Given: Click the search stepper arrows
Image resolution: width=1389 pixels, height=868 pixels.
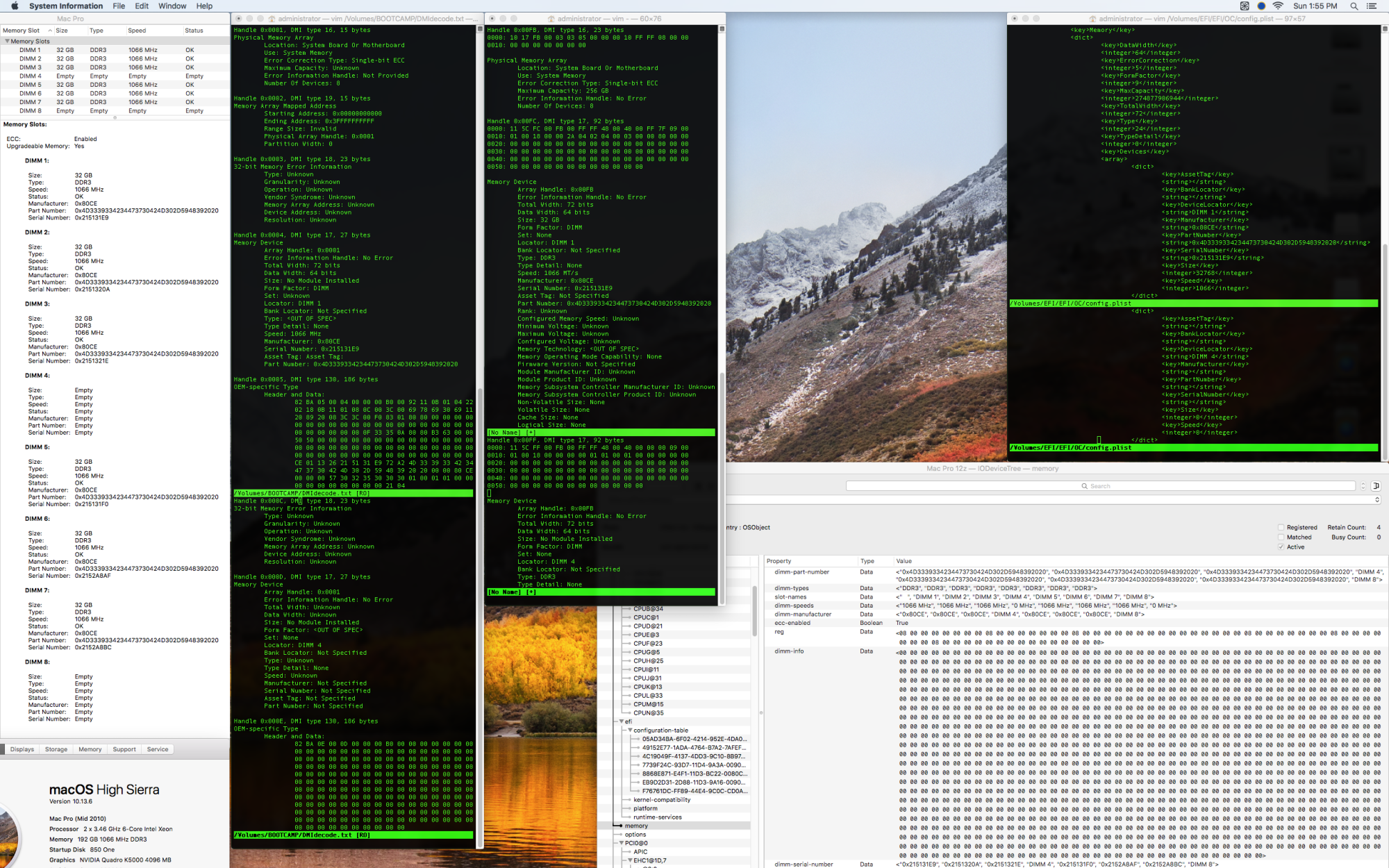Looking at the screenshot, I should point(1363,486).
